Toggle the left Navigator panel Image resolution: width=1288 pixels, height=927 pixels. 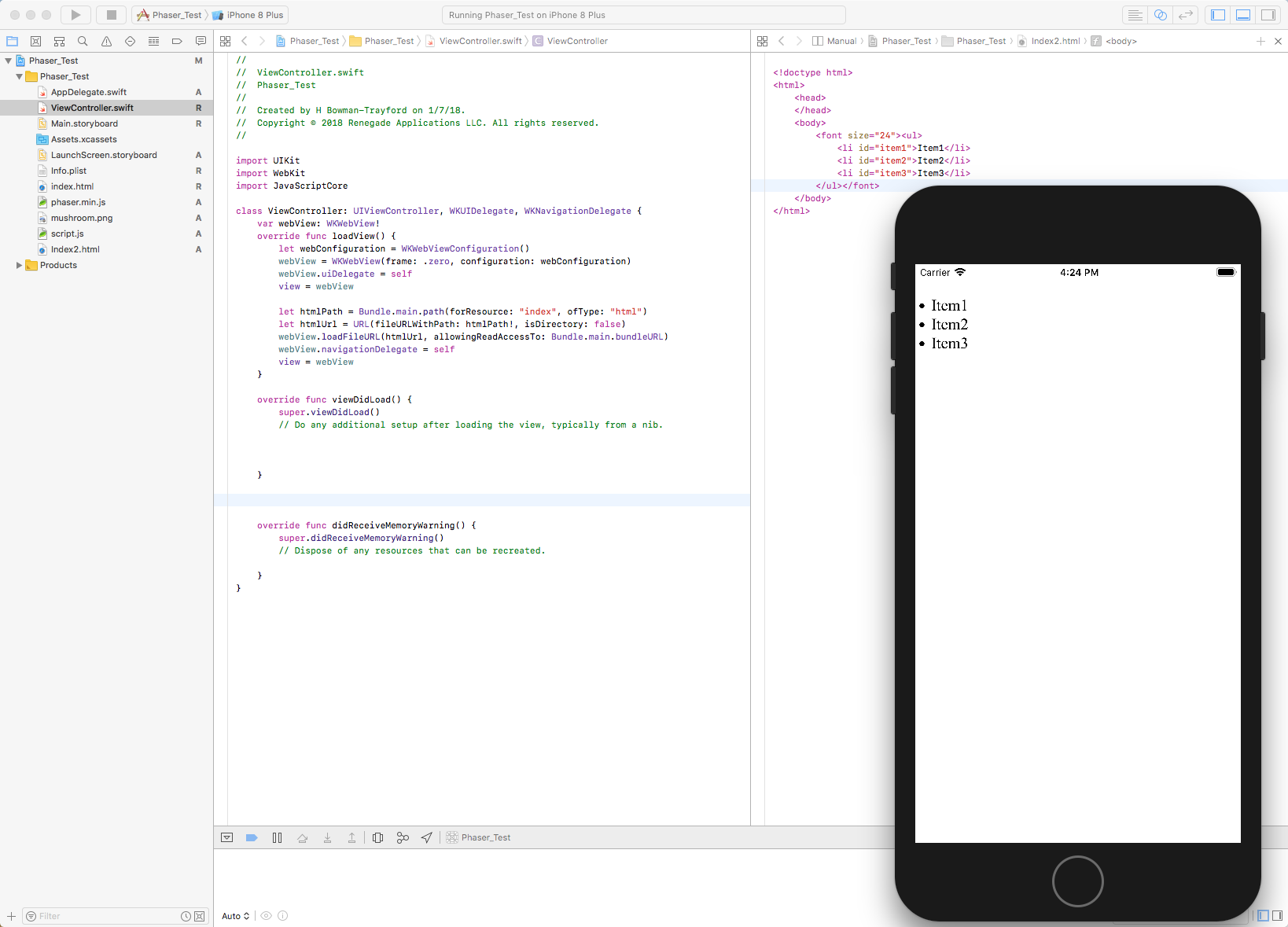1218,15
